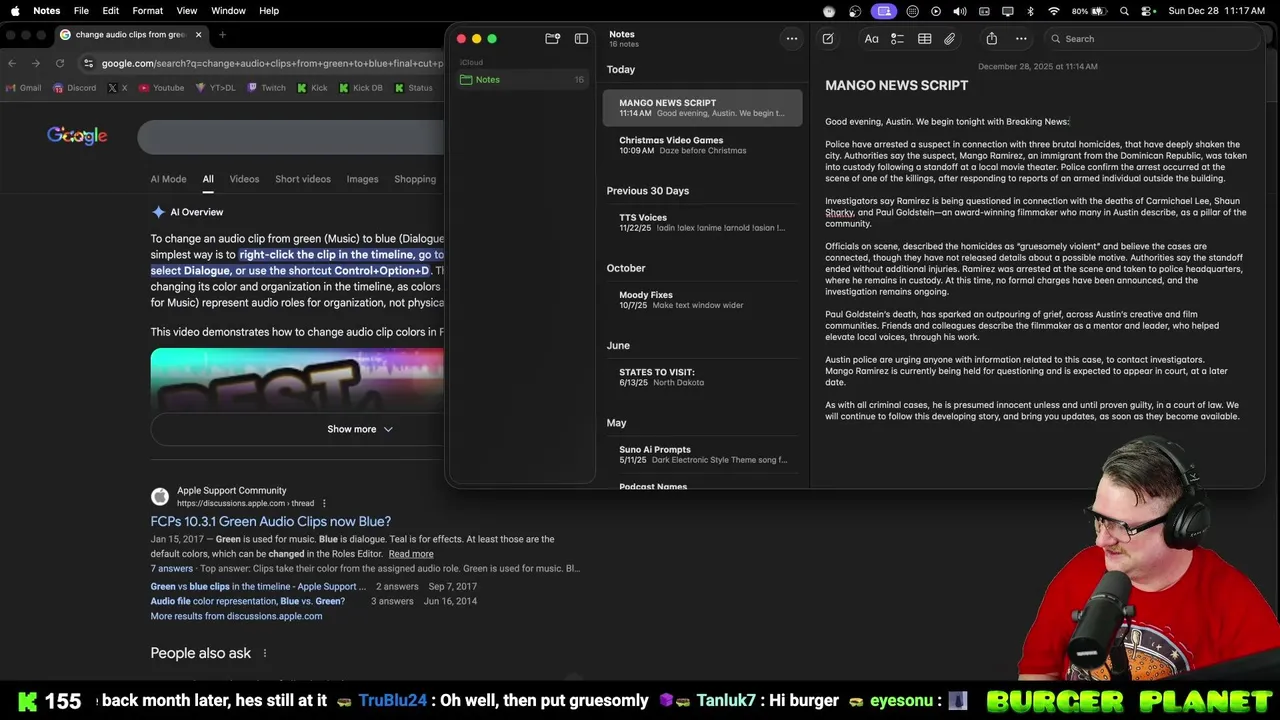The width and height of the screenshot is (1280, 720).
Task: Open the Window menu
Action: pyautogui.click(x=228, y=11)
